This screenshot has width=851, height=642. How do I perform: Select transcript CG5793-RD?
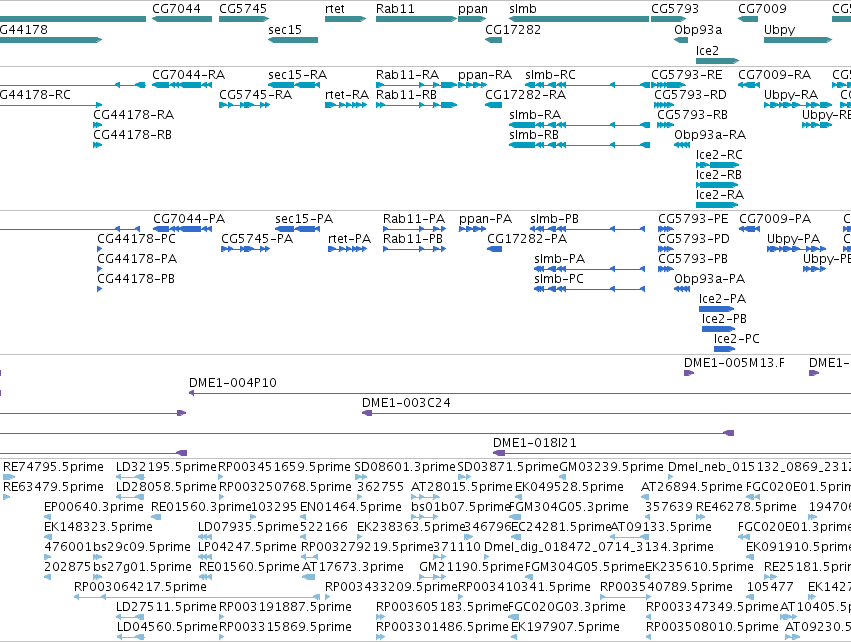[690, 94]
